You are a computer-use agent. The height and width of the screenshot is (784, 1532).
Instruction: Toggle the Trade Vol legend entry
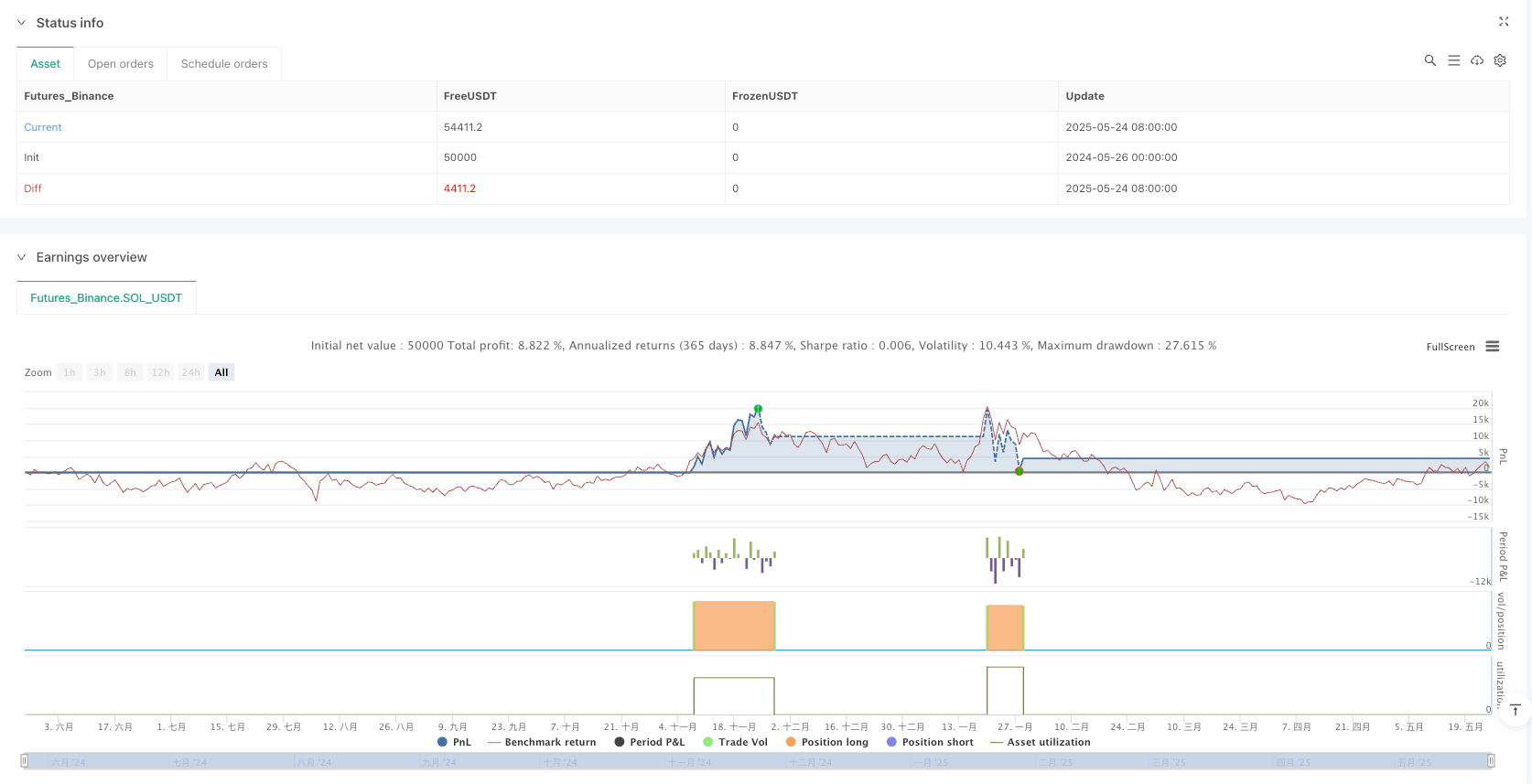tap(735, 742)
